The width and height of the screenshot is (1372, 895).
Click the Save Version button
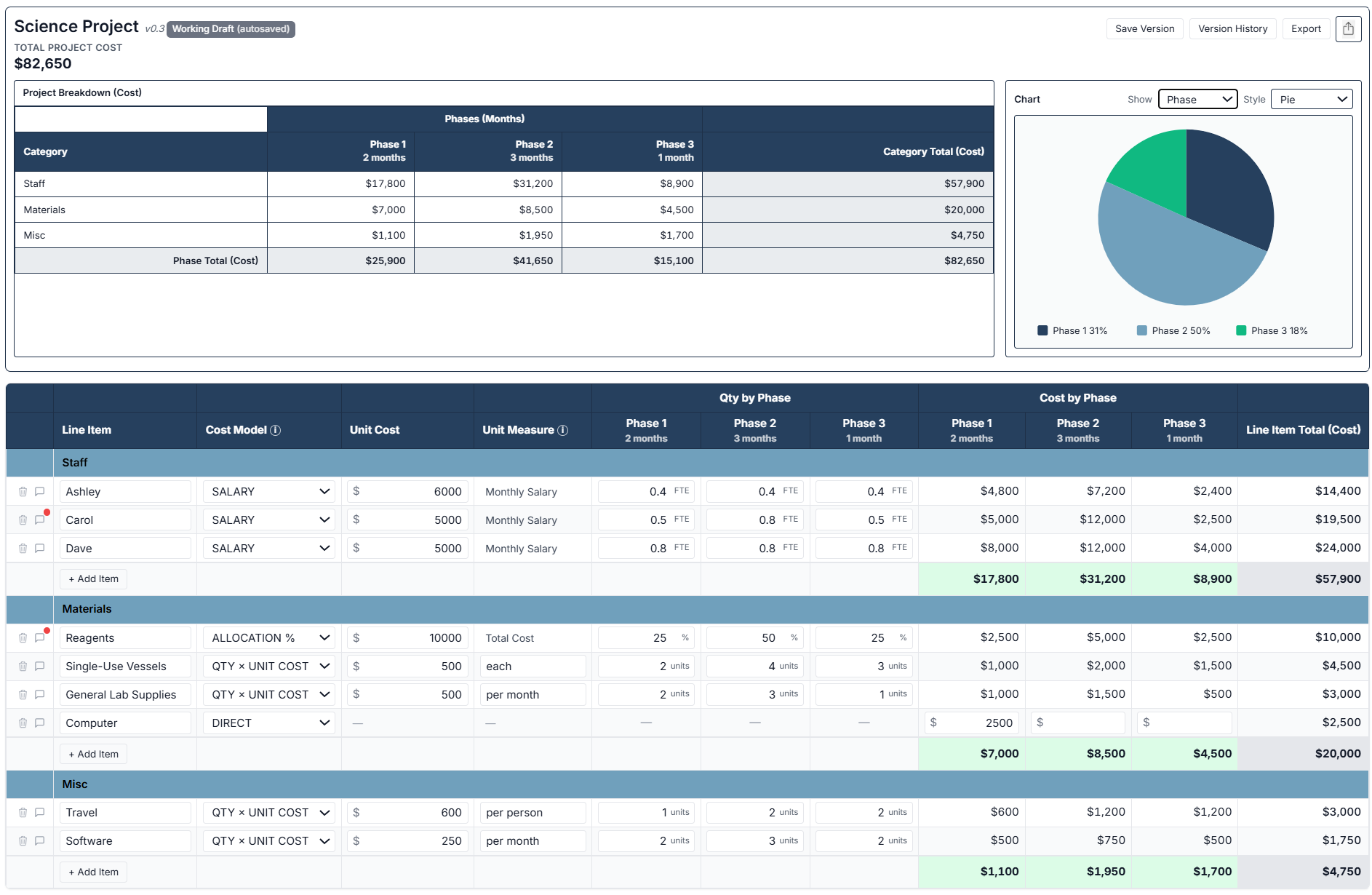pos(1144,28)
